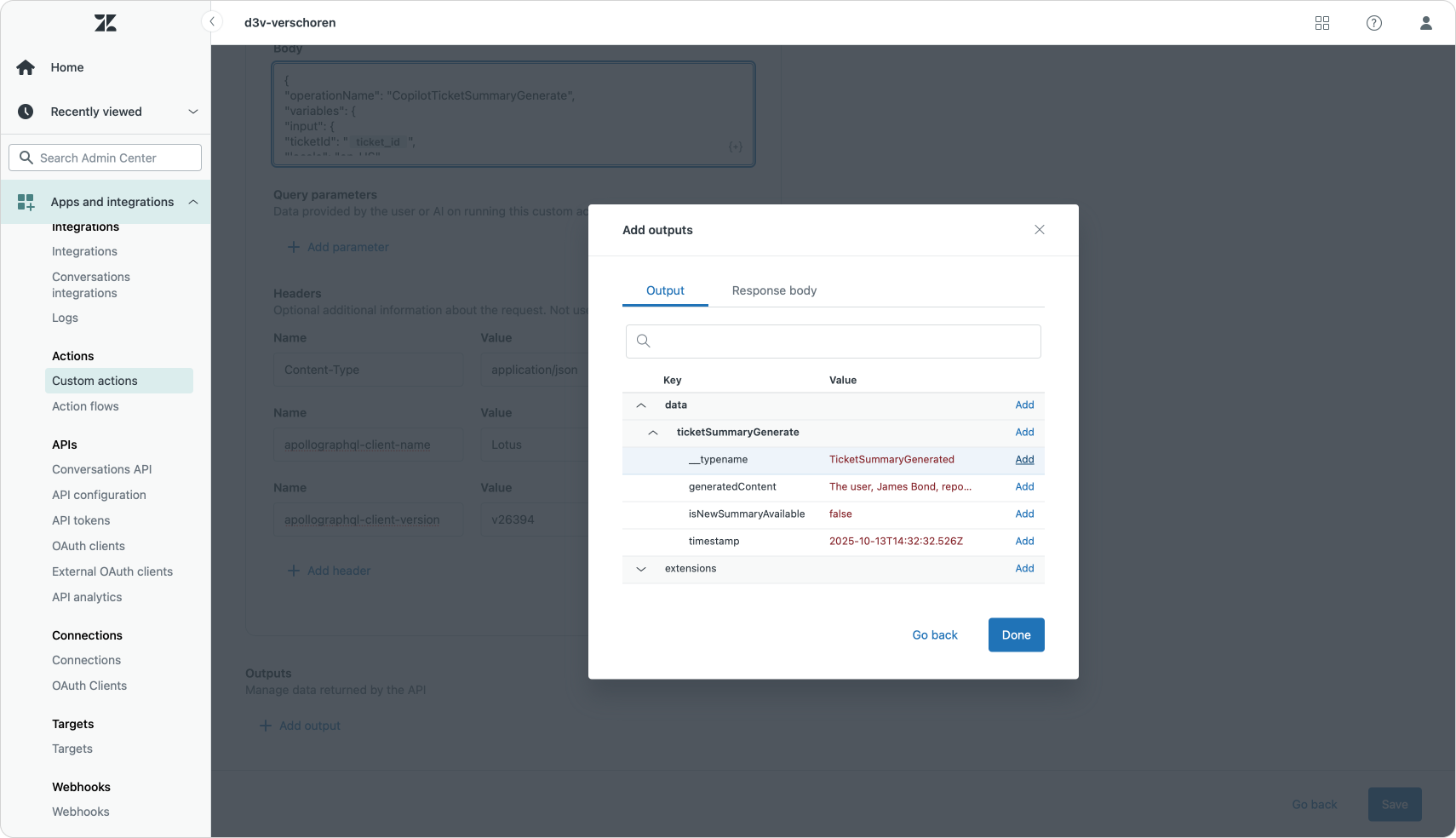The height and width of the screenshot is (838, 1456).
Task: Click the Save button at the bottom
Action: [1395, 805]
